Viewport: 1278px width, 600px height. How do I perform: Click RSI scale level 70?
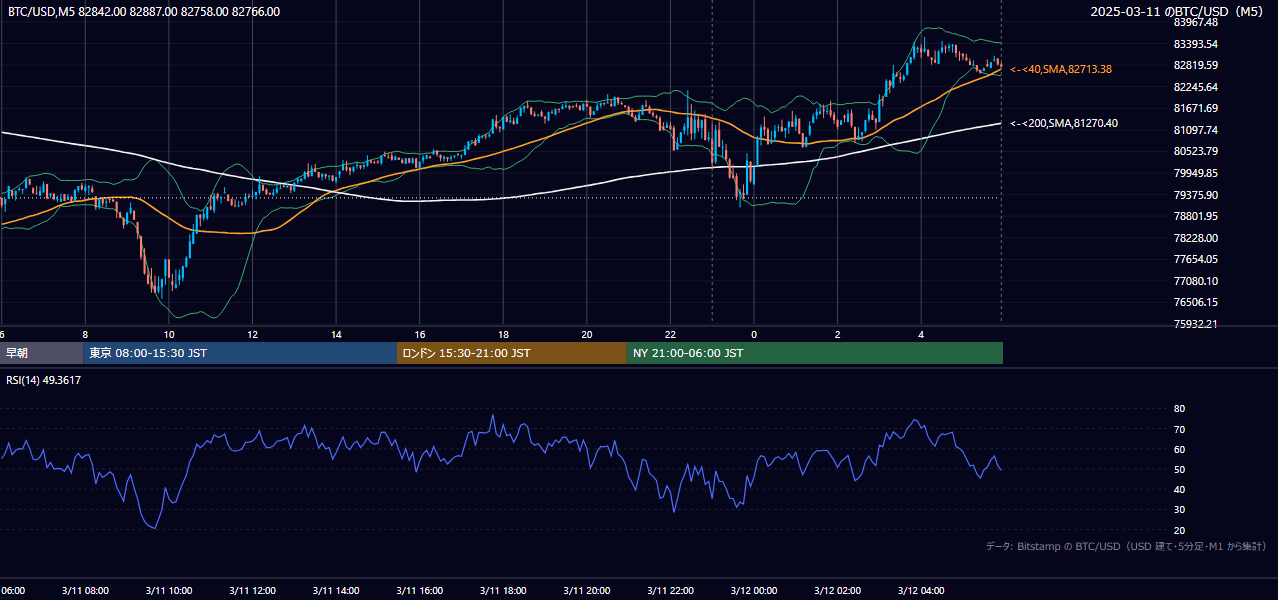(1179, 429)
